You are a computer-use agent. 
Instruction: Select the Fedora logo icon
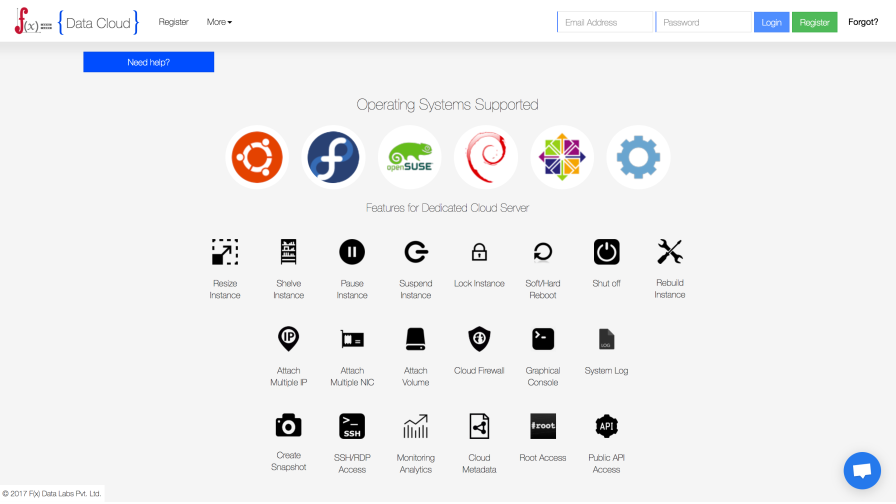coord(333,157)
